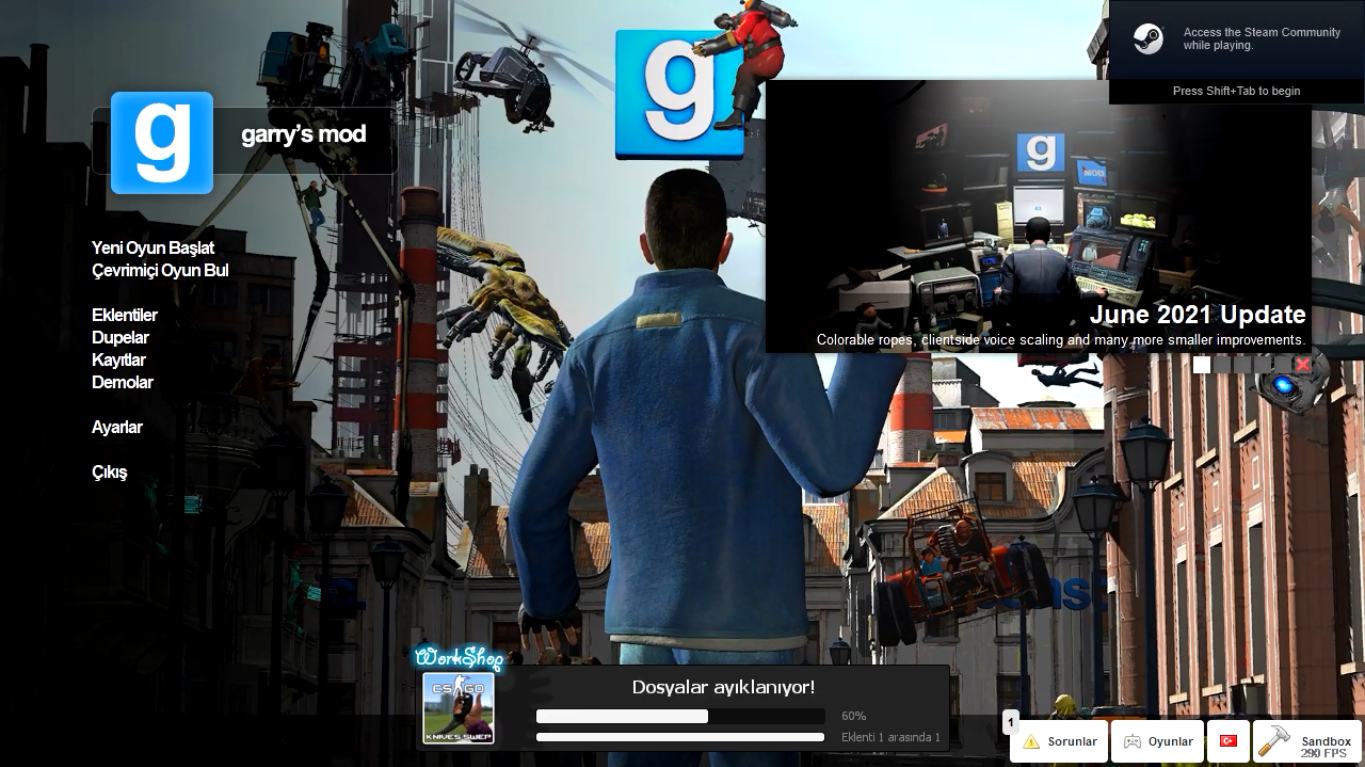Click the Oyunlar button label

point(1170,742)
